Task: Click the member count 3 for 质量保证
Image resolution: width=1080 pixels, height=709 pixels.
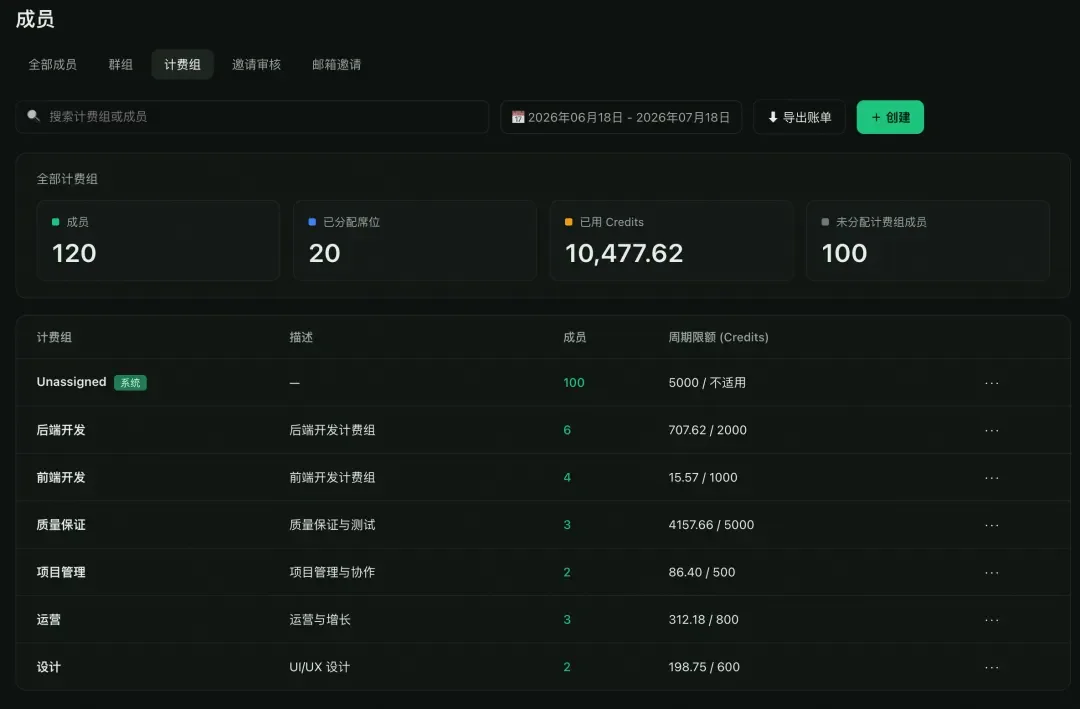Action: [x=567, y=525]
